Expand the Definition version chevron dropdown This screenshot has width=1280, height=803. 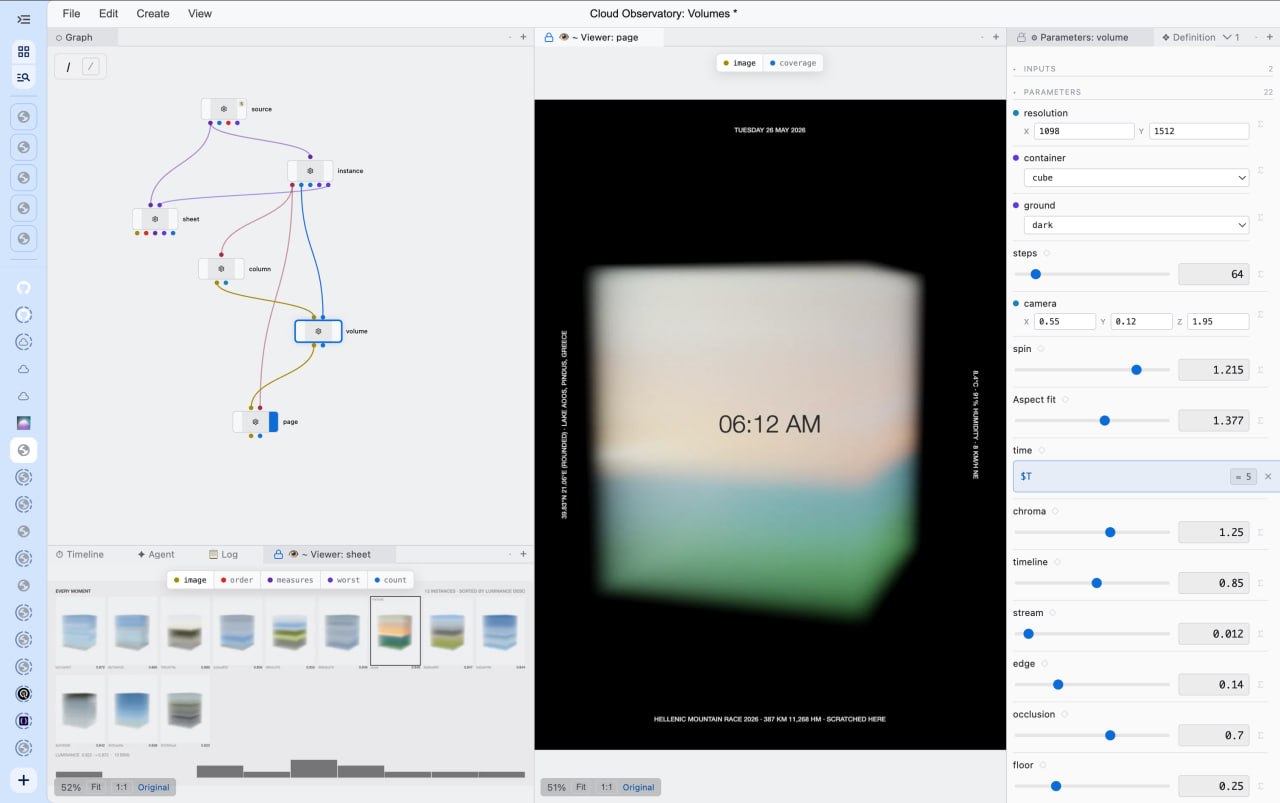click(1226, 37)
